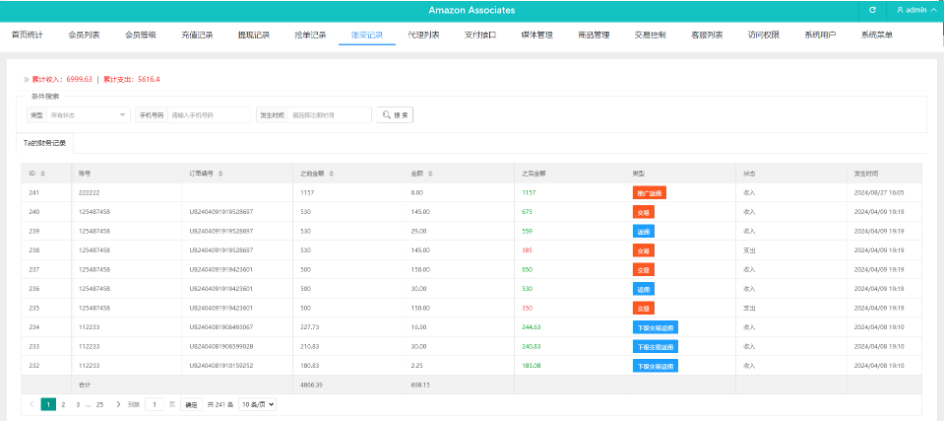944x421 pixels.
Task: Open the 会员等级 menu tab
Action: click(140, 35)
